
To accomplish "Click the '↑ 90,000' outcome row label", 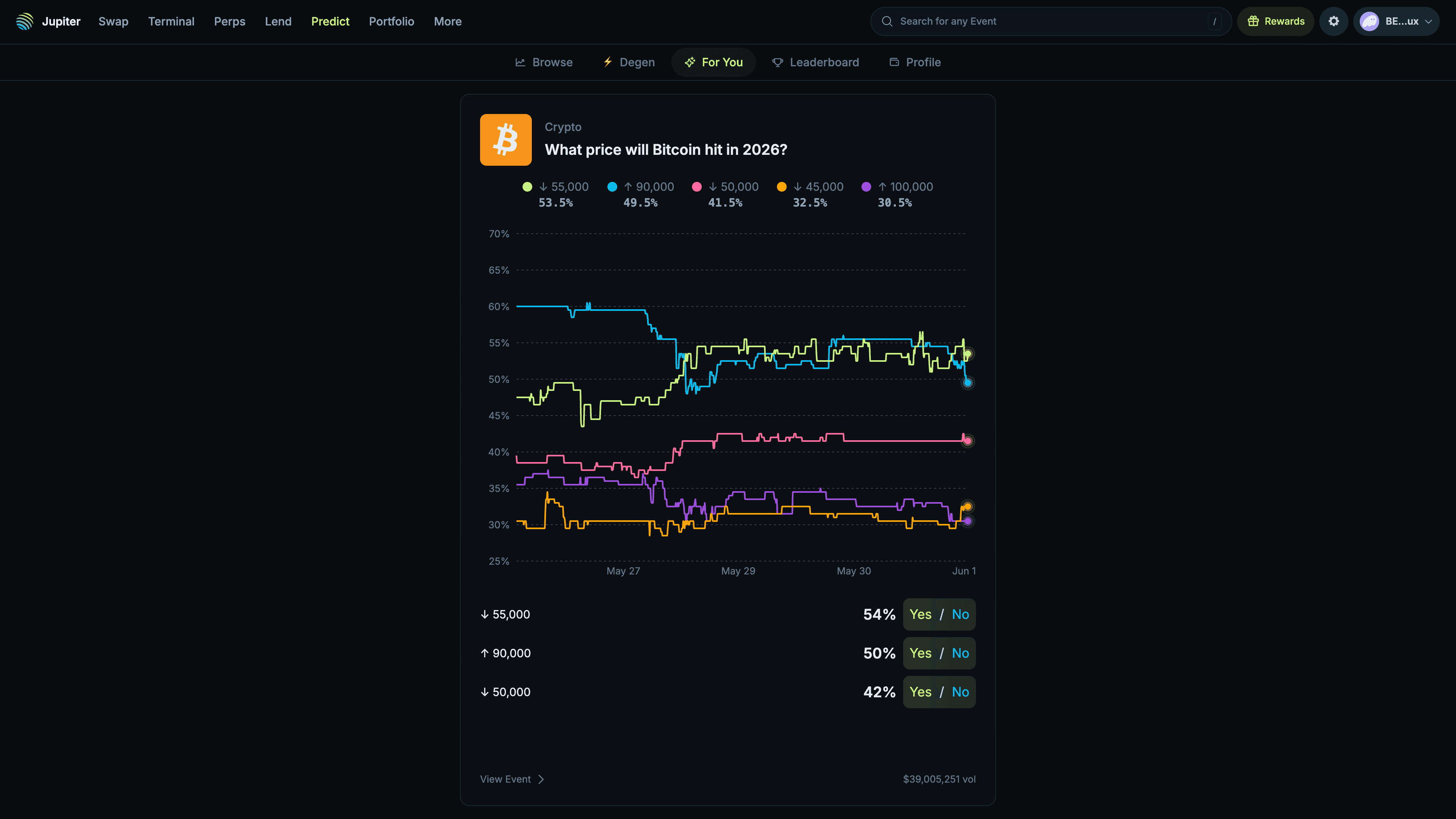I will [505, 654].
